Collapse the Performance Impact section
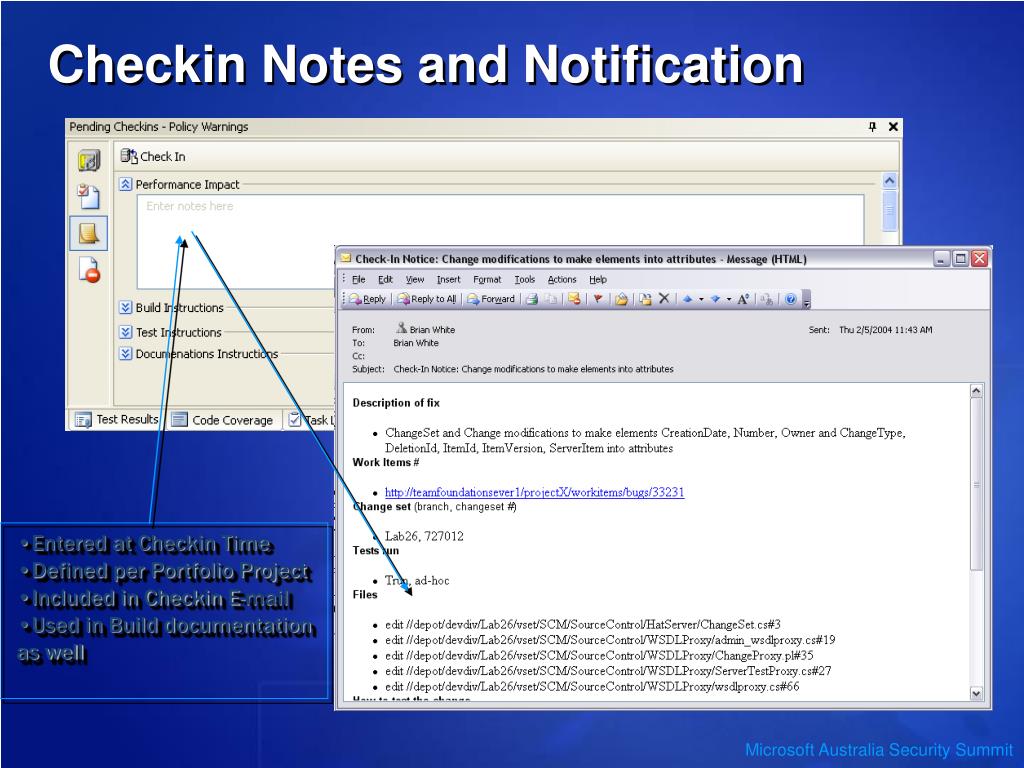This screenshot has height=768, width=1024. 126,184
